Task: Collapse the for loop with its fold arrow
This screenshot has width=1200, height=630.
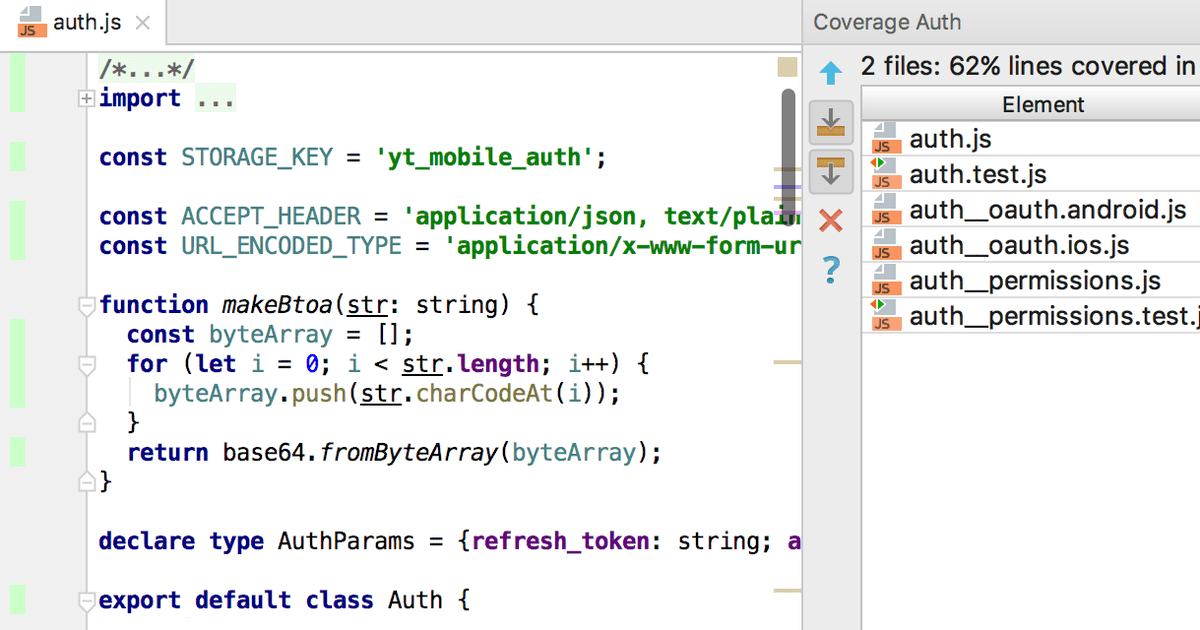Action: [x=86, y=365]
